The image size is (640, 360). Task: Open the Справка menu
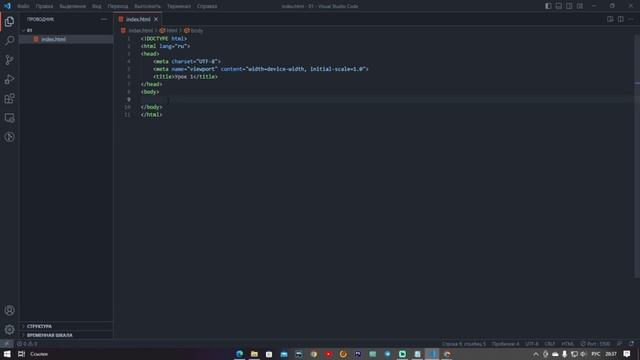click(207, 6)
